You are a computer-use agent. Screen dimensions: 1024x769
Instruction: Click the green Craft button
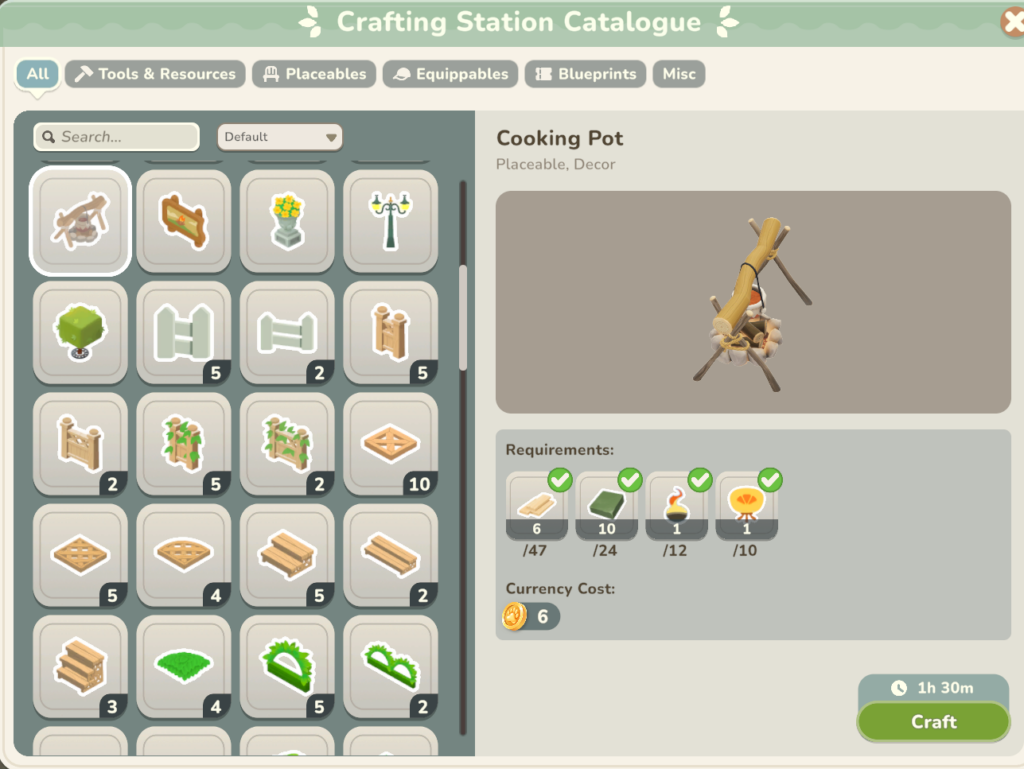[x=934, y=721]
